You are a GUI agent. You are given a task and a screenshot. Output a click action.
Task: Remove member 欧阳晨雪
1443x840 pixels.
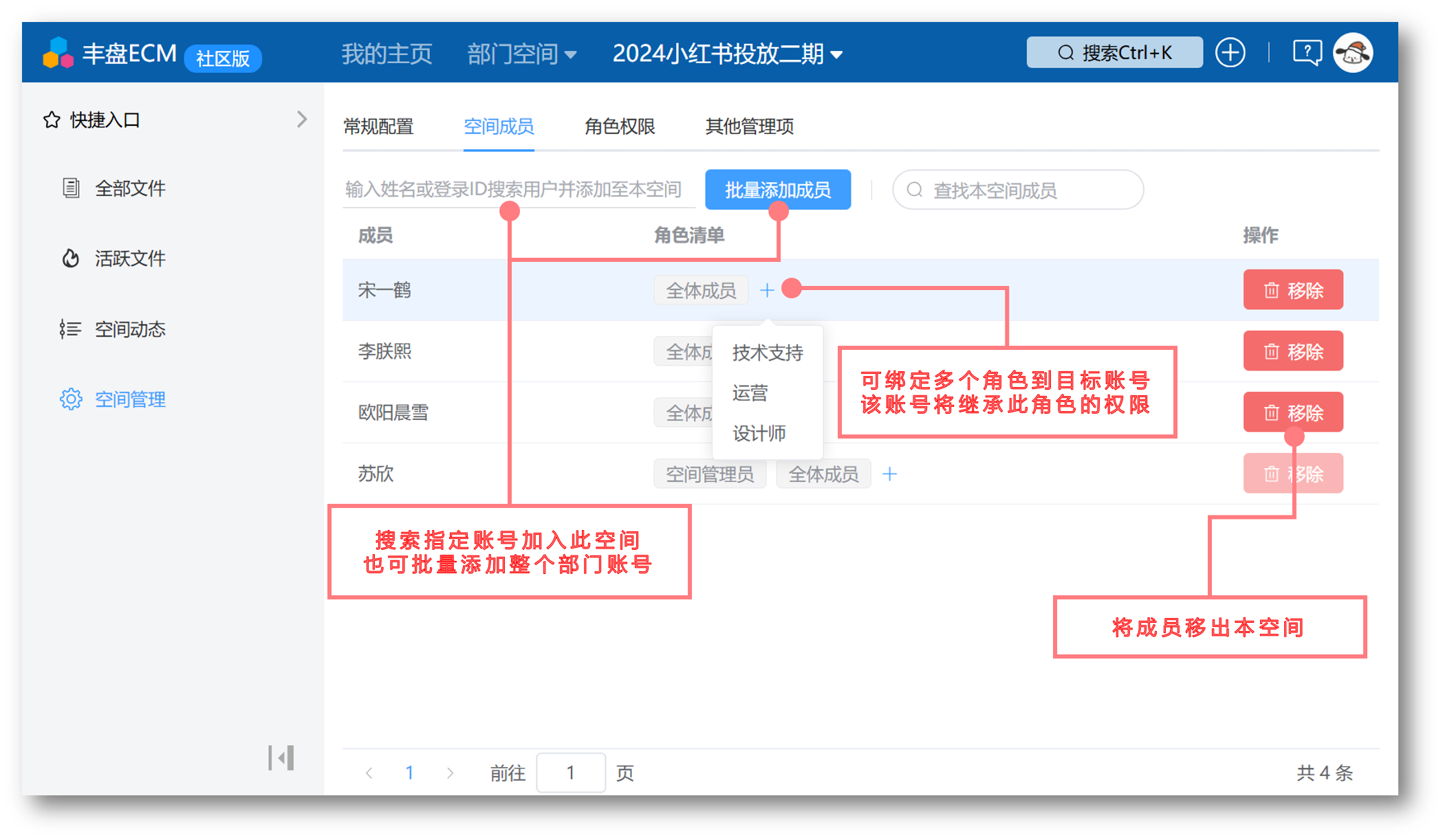[1293, 412]
